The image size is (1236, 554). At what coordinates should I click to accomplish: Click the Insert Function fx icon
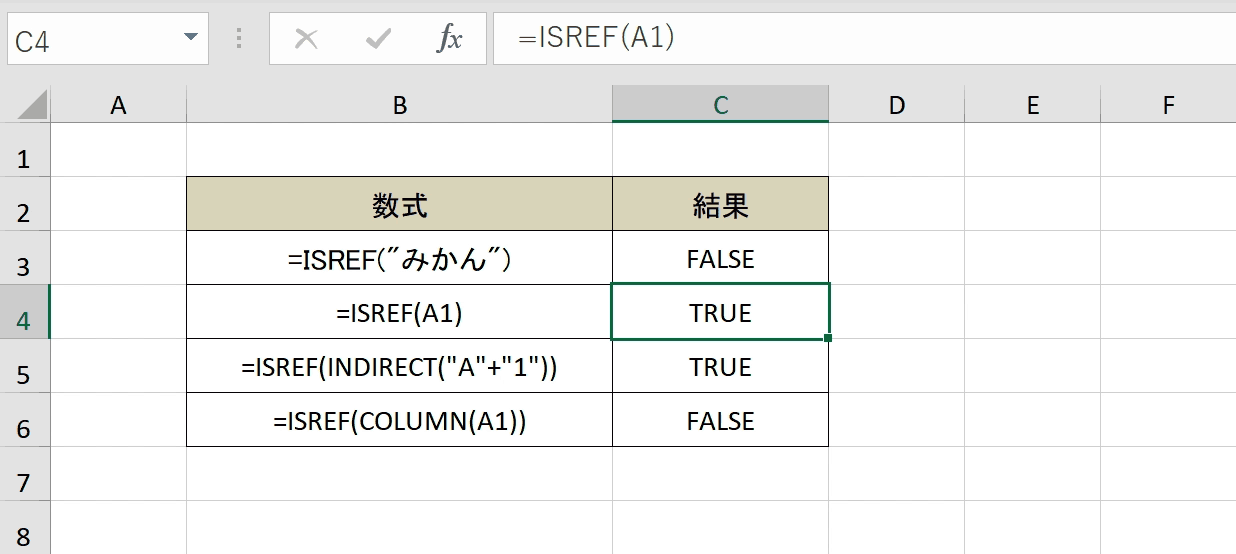450,39
